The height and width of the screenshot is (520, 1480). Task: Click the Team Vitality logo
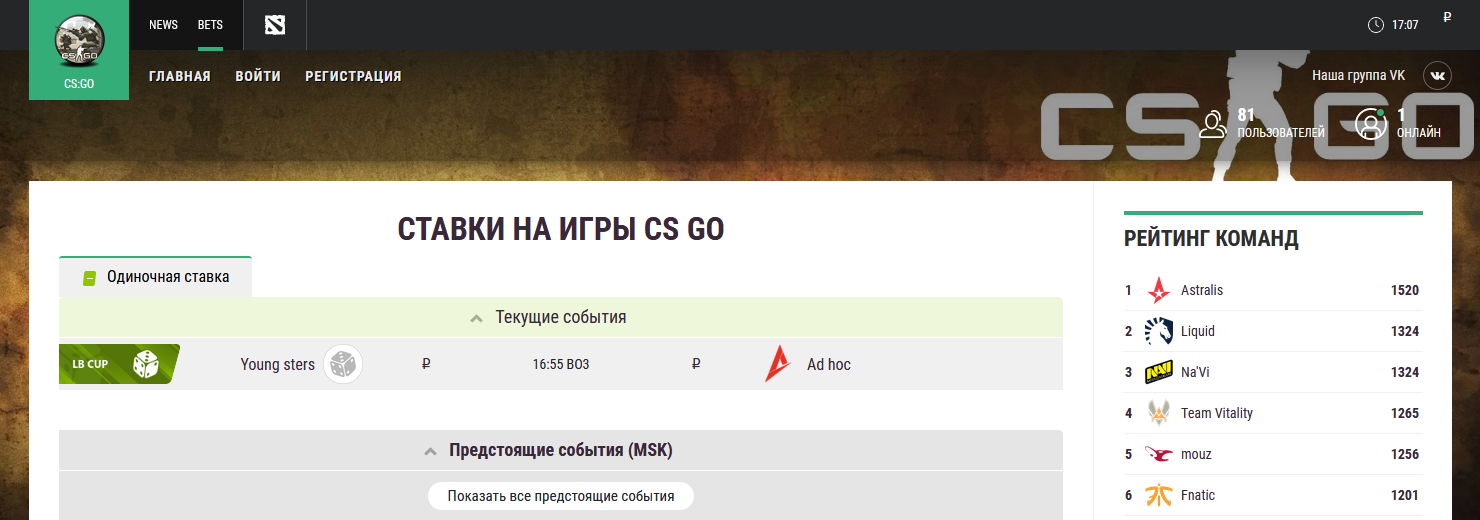[1159, 413]
